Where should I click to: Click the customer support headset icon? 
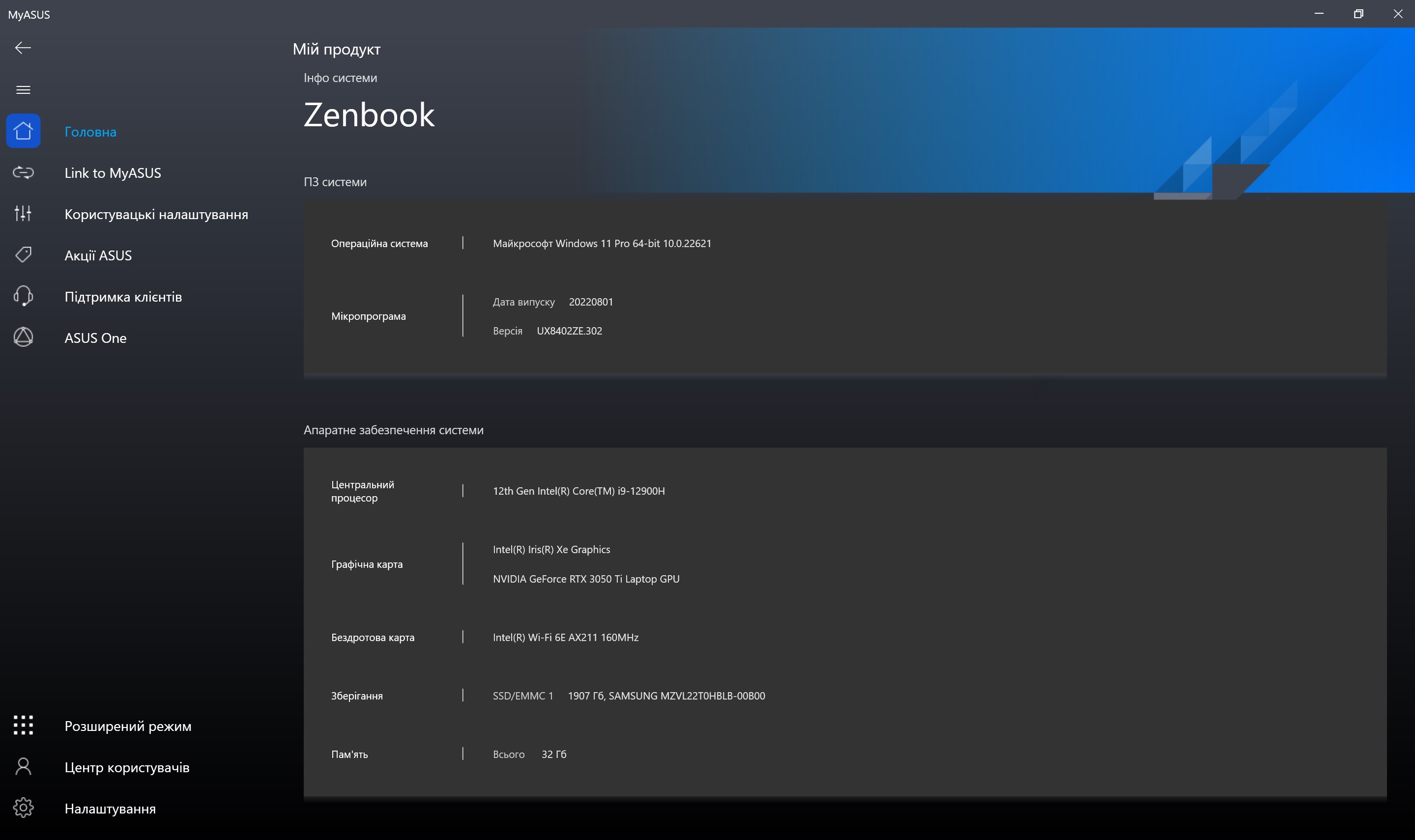pyautogui.click(x=23, y=296)
